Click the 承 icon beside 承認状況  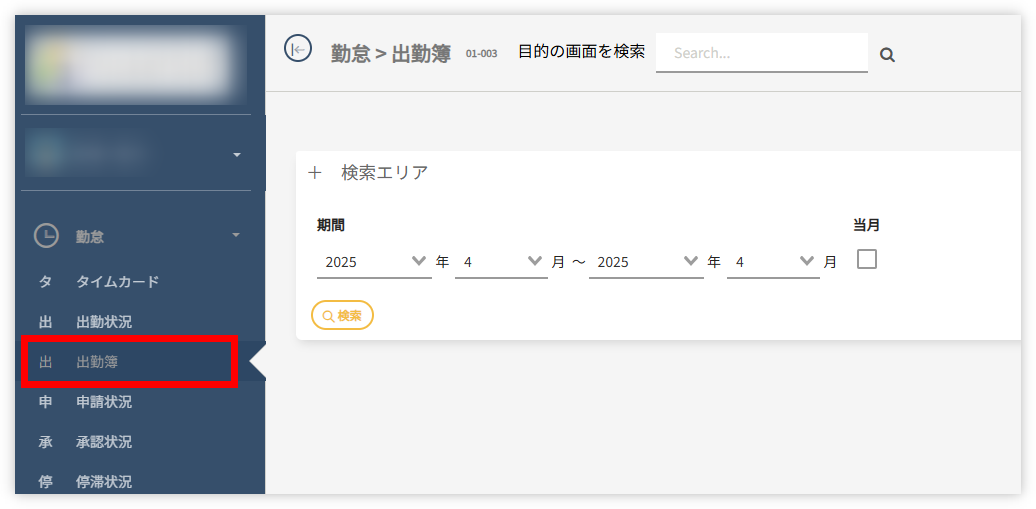click(45, 442)
